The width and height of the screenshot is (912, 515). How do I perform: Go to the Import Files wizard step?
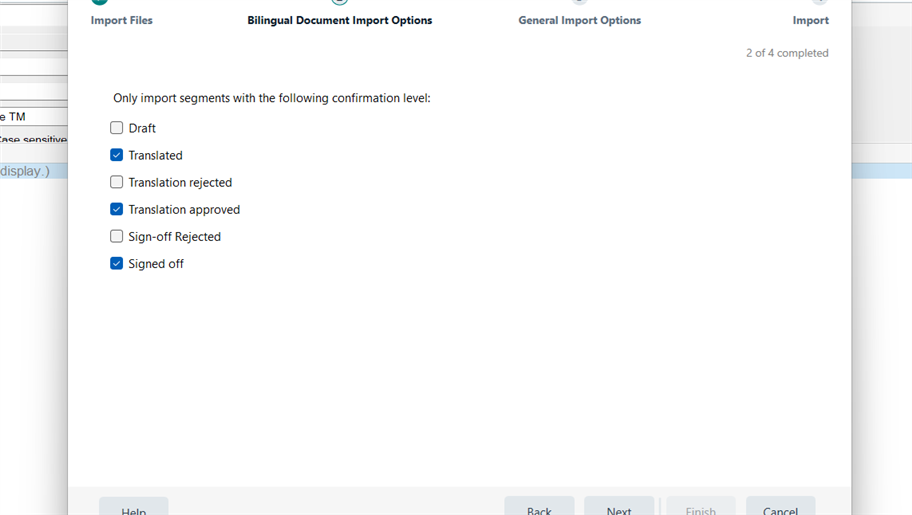tap(122, 20)
